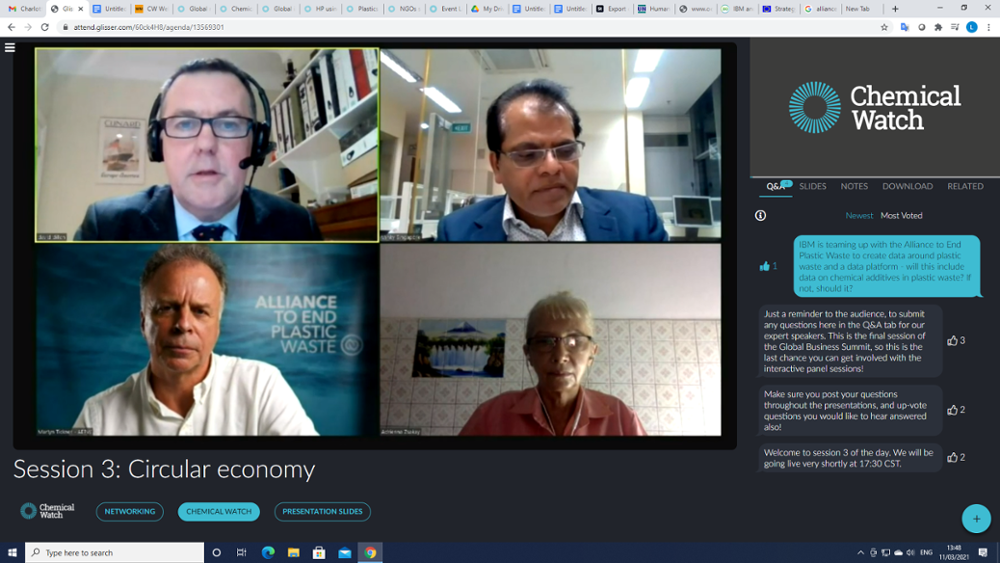Click the Q&A info icon

pos(761,215)
